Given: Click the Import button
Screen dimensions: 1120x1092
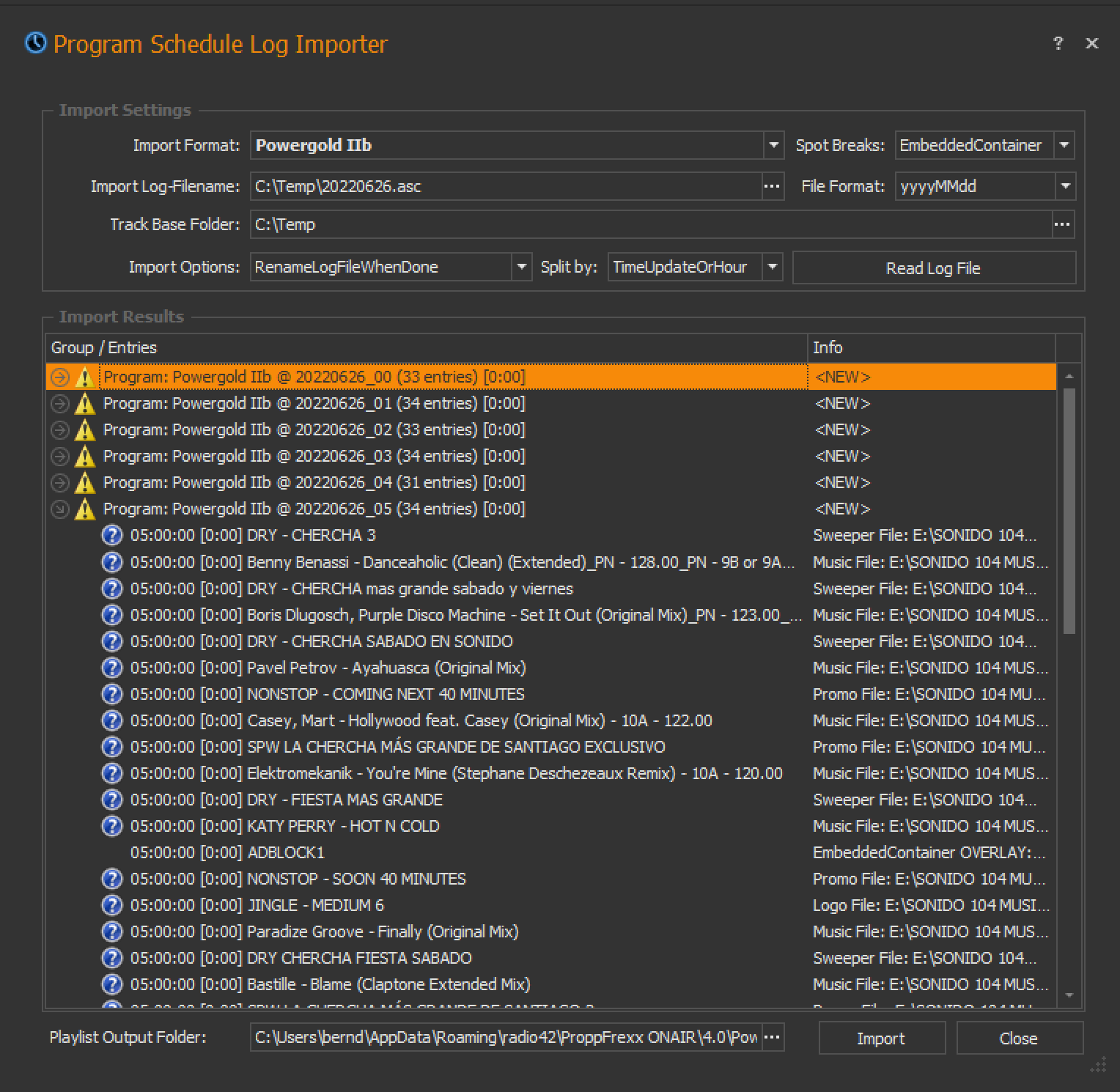Looking at the screenshot, I should [881, 1038].
